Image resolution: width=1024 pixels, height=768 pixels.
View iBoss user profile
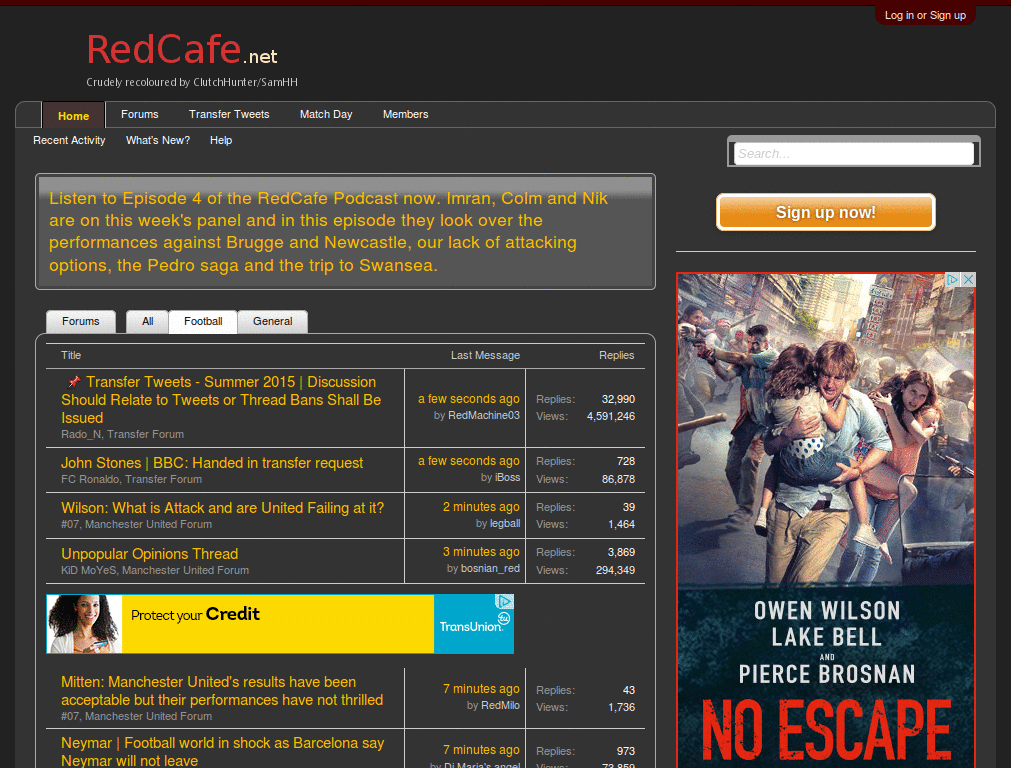[507, 477]
